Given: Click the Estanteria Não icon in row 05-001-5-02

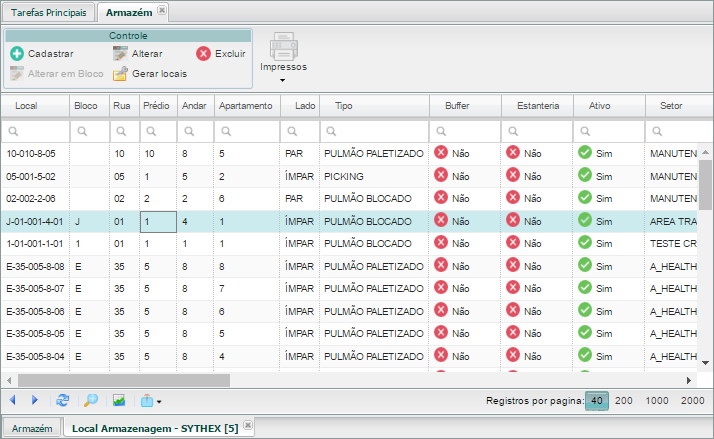Looking at the screenshot, I should click(513, 175).
